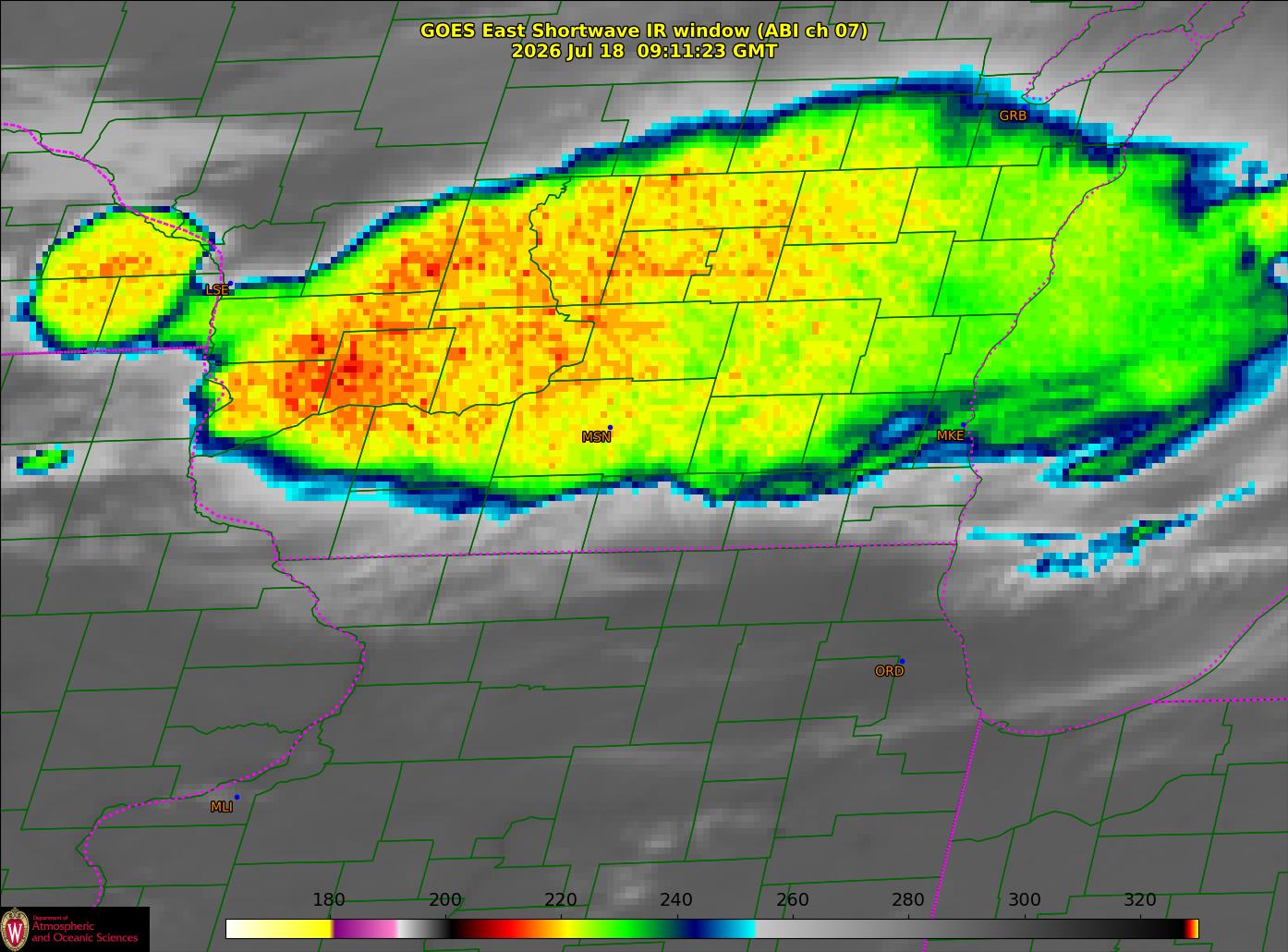This screenshot has width=1288, height=952.
Task: Click the GOES East Shortwave IR title
Action: pos(644,31)
